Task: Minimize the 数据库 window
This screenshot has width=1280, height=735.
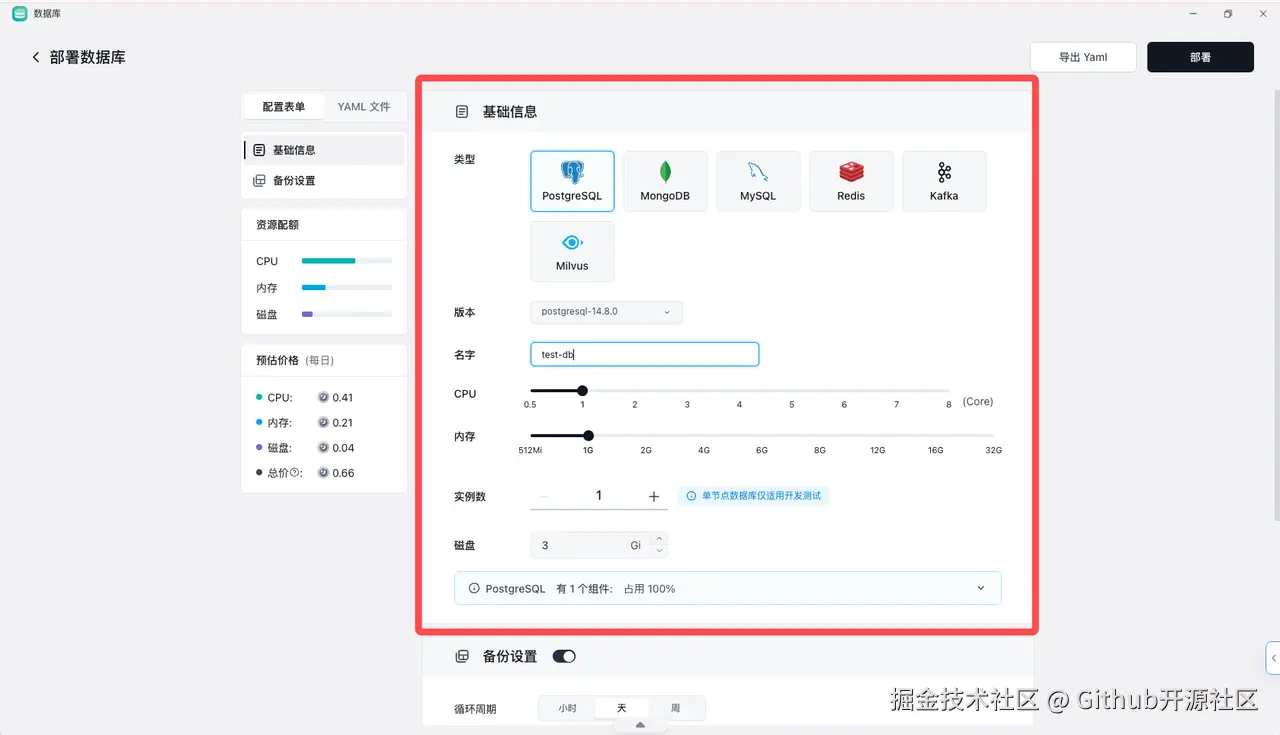Action: click(x=1193, y=14)
